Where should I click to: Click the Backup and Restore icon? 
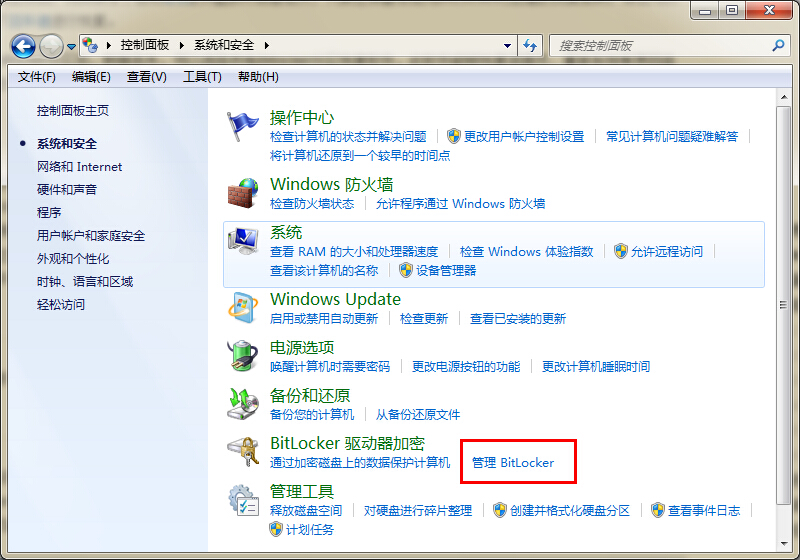click(x=242, y=403)
